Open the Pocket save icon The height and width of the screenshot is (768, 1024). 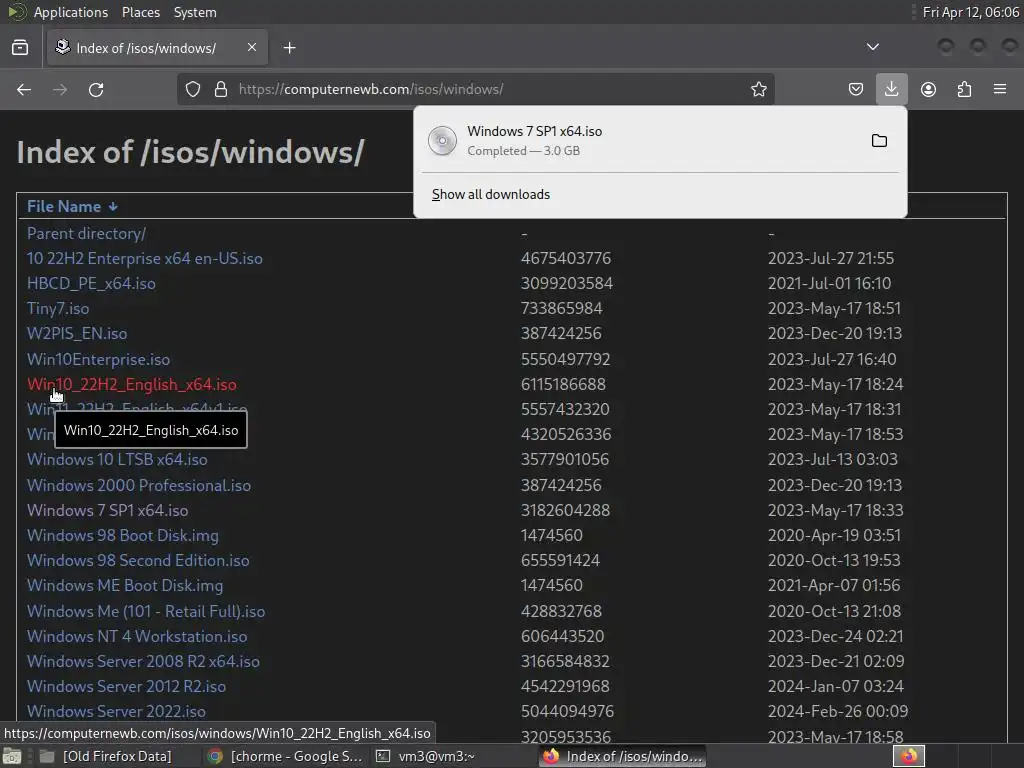click(856, 89)
